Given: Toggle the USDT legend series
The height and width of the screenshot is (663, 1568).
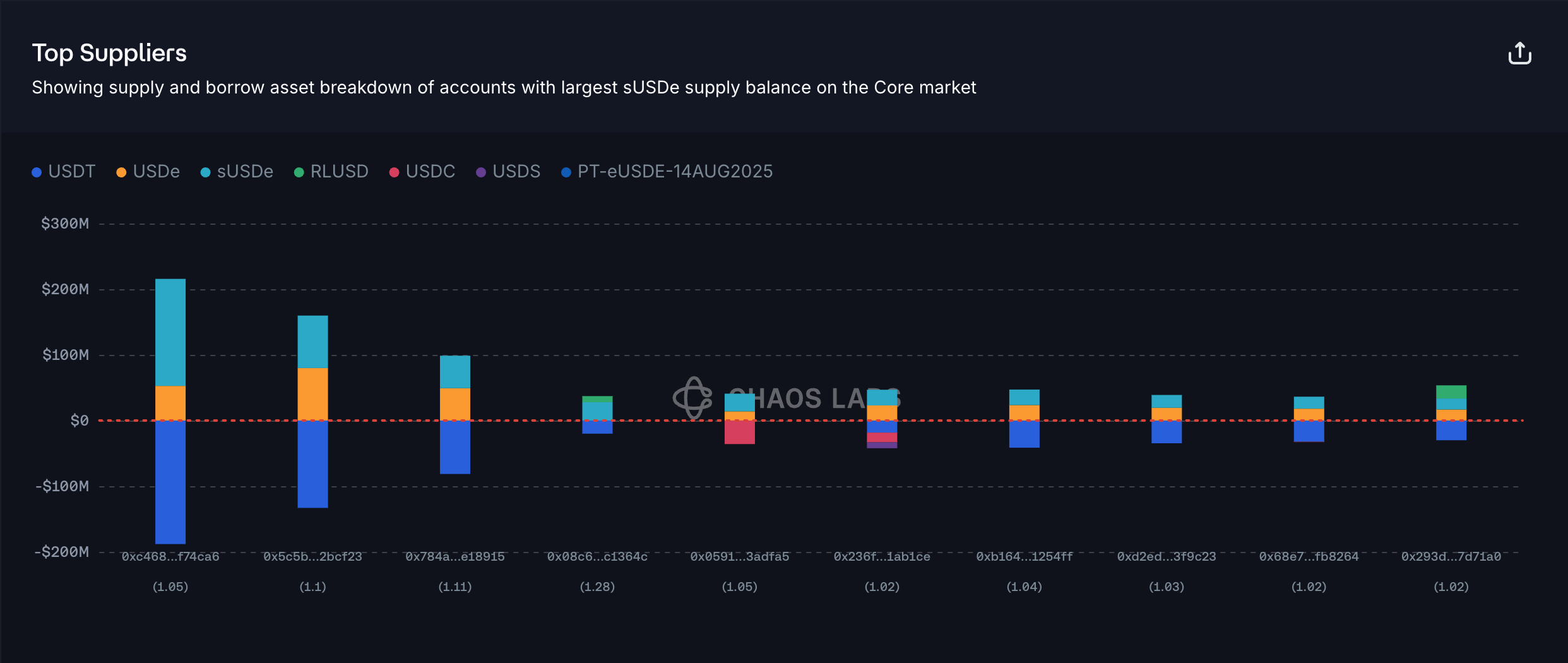Looking at the screenshot, I should coord(64,172).
